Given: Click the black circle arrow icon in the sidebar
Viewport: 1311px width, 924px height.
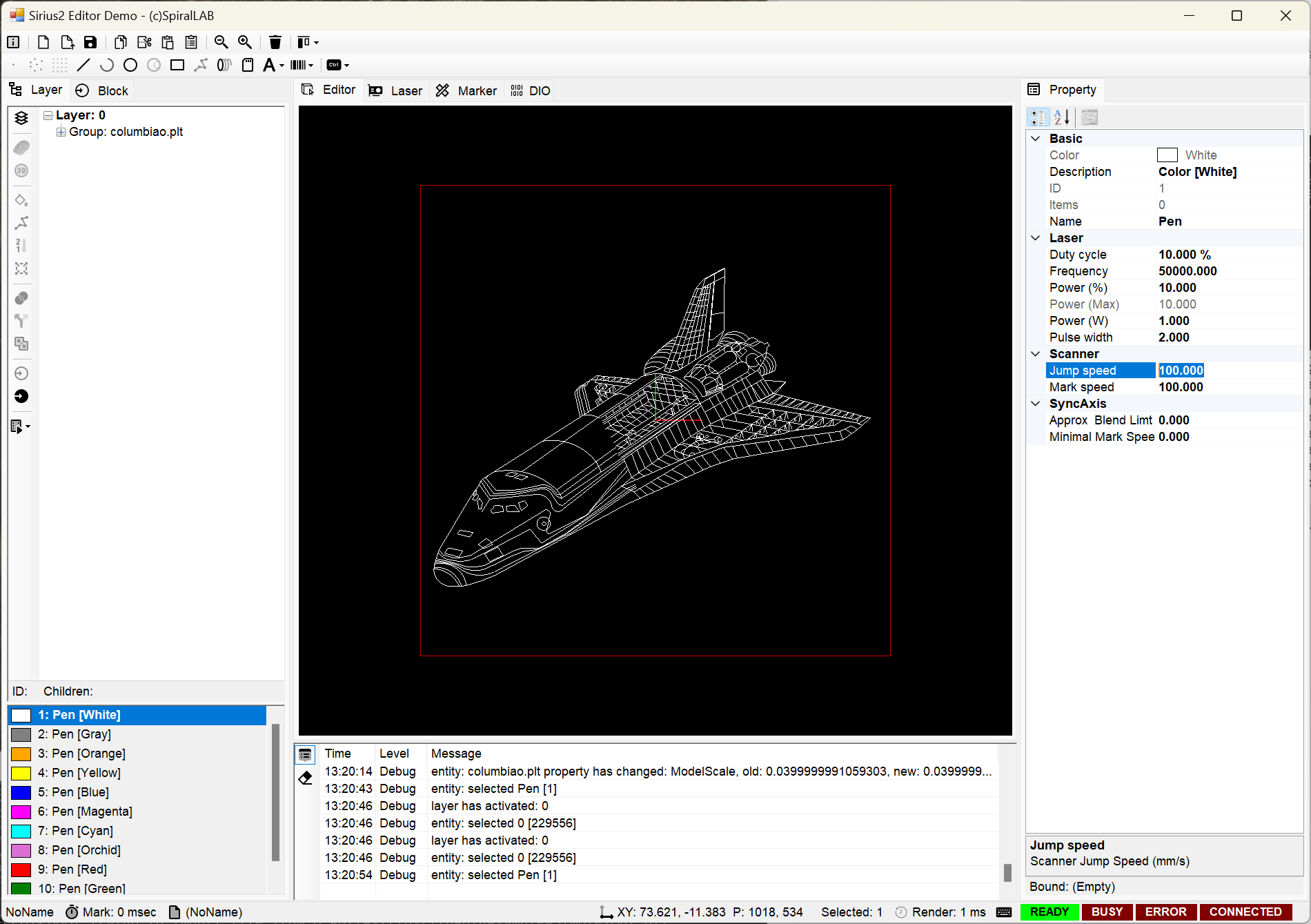Looking at the screenshot, I should coord(21,396).
